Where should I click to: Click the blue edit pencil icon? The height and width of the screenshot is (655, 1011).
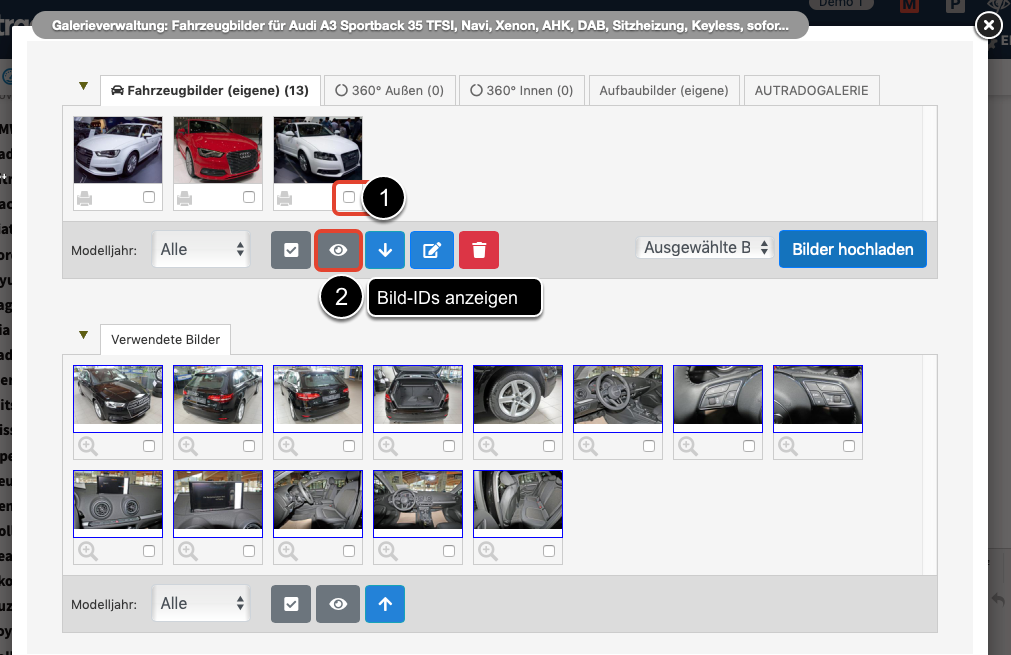pos(432,250)
